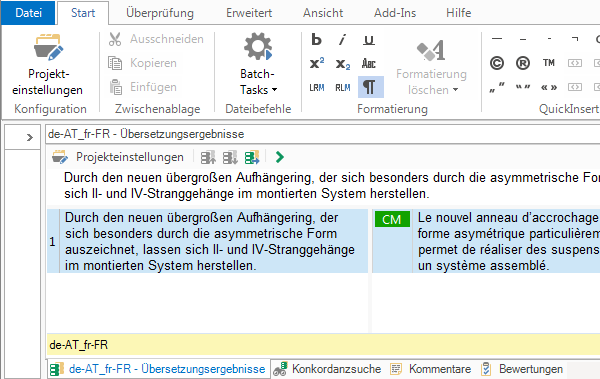Expand the collapsed left side panel arrow

29,137
